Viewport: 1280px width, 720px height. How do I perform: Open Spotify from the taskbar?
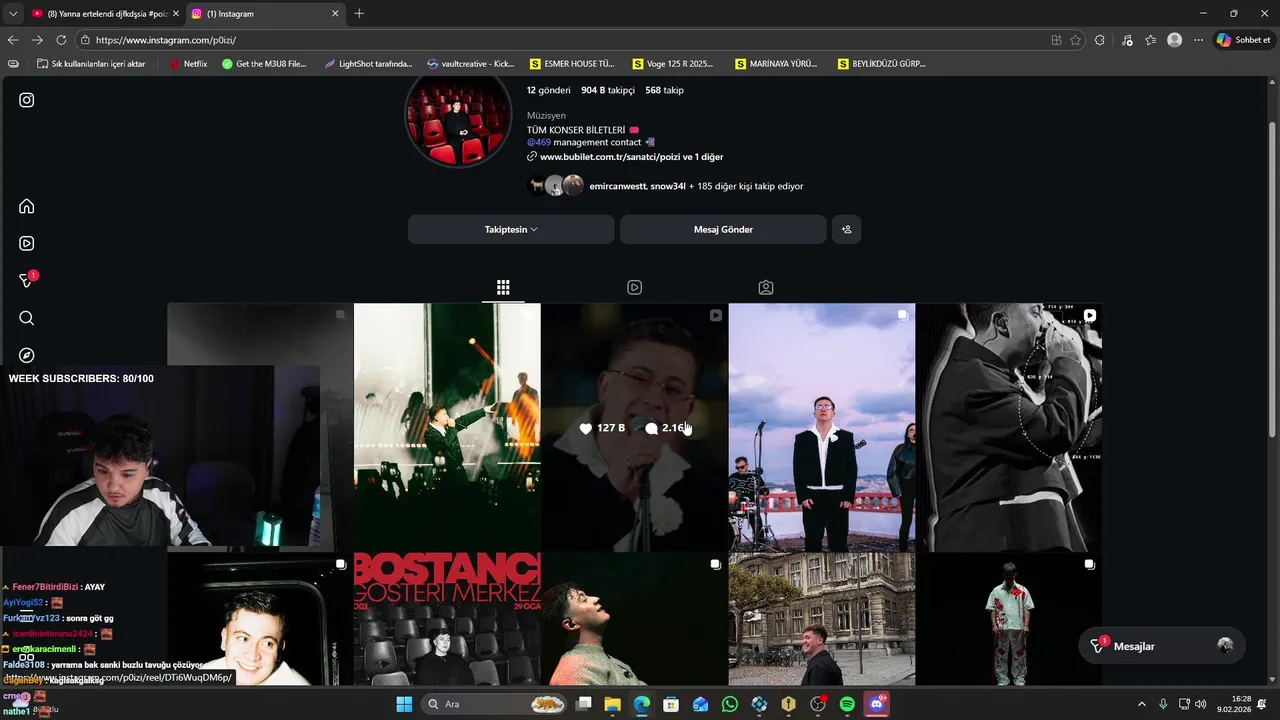pyautogui.click(x=847, y=704)
